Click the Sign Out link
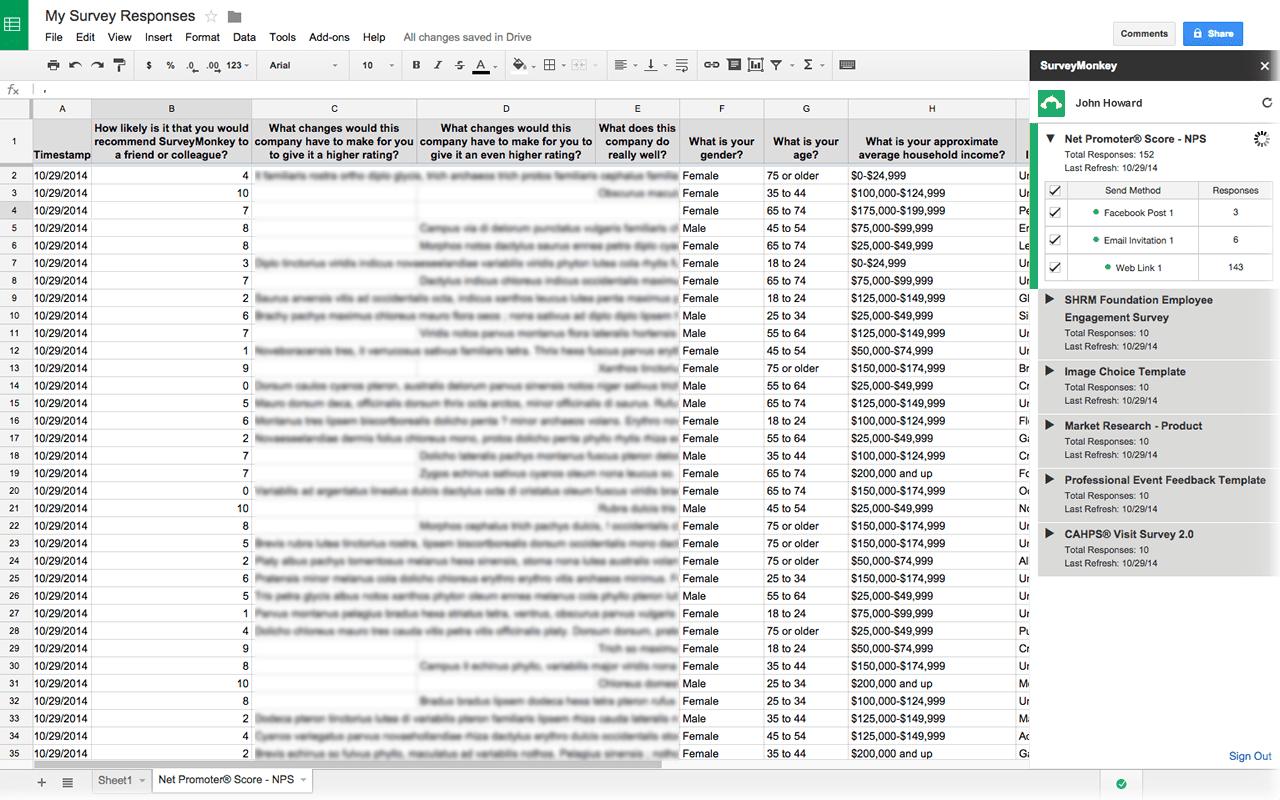1280x800 pixels. [1250, 756]
